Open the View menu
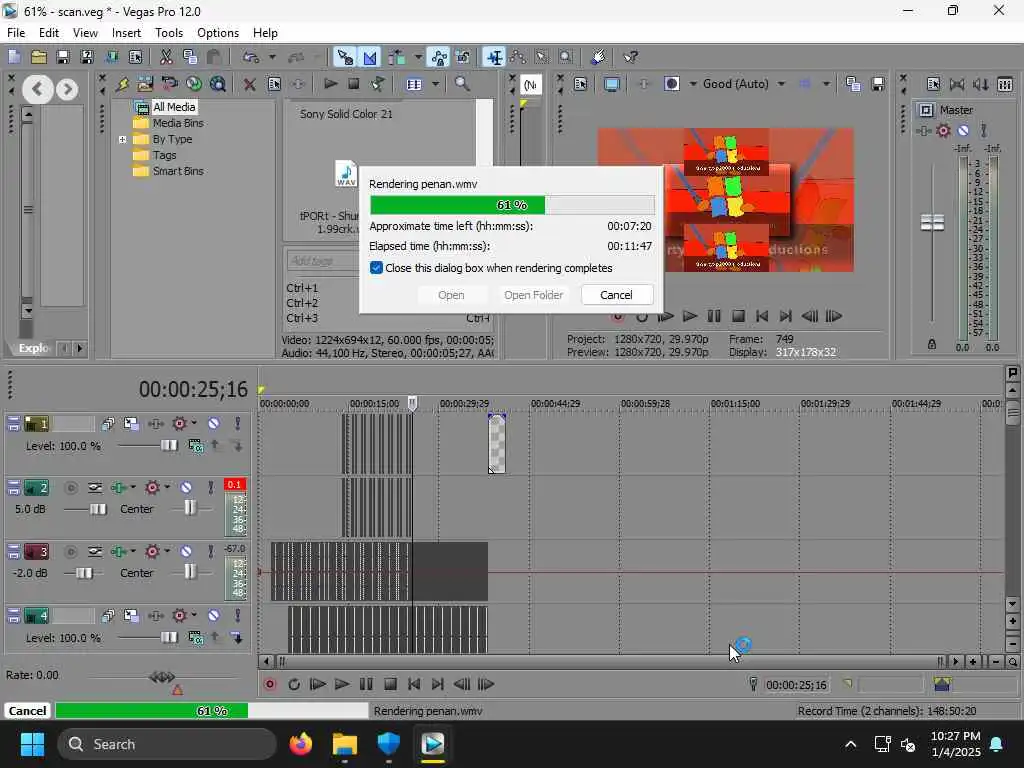 tap(85, 33)
